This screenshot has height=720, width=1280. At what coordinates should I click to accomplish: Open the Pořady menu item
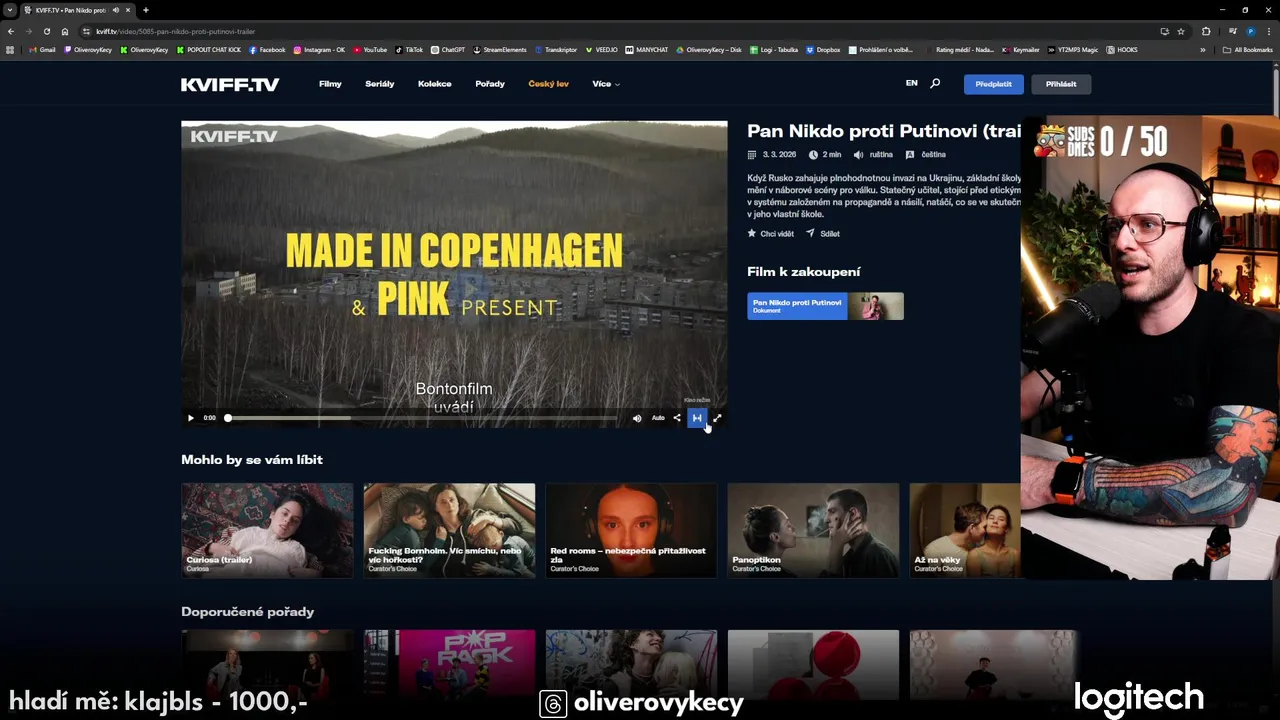point(490,84)
